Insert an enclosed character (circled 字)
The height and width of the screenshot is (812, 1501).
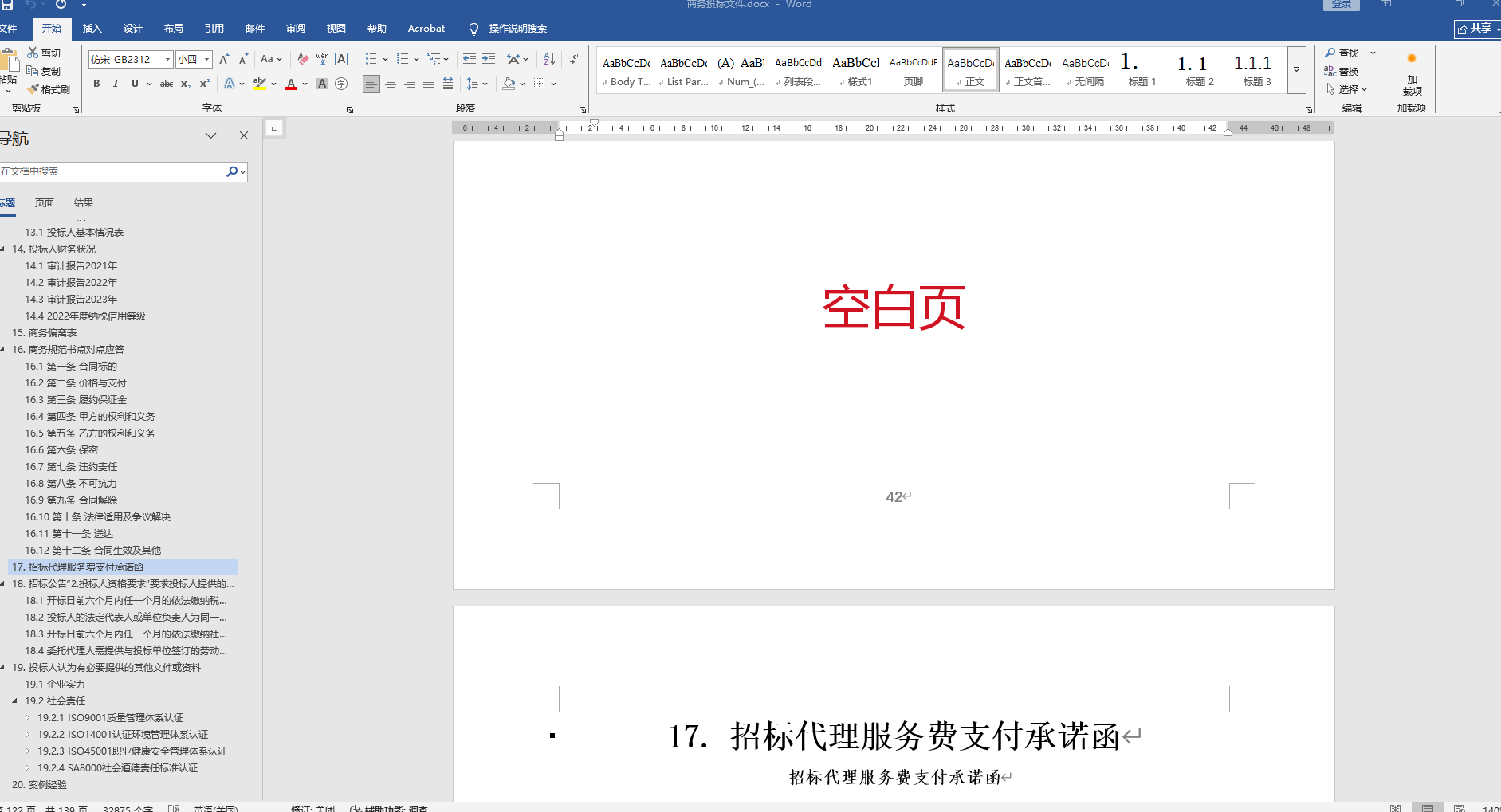pyautogui.click(x=341, y=84)
